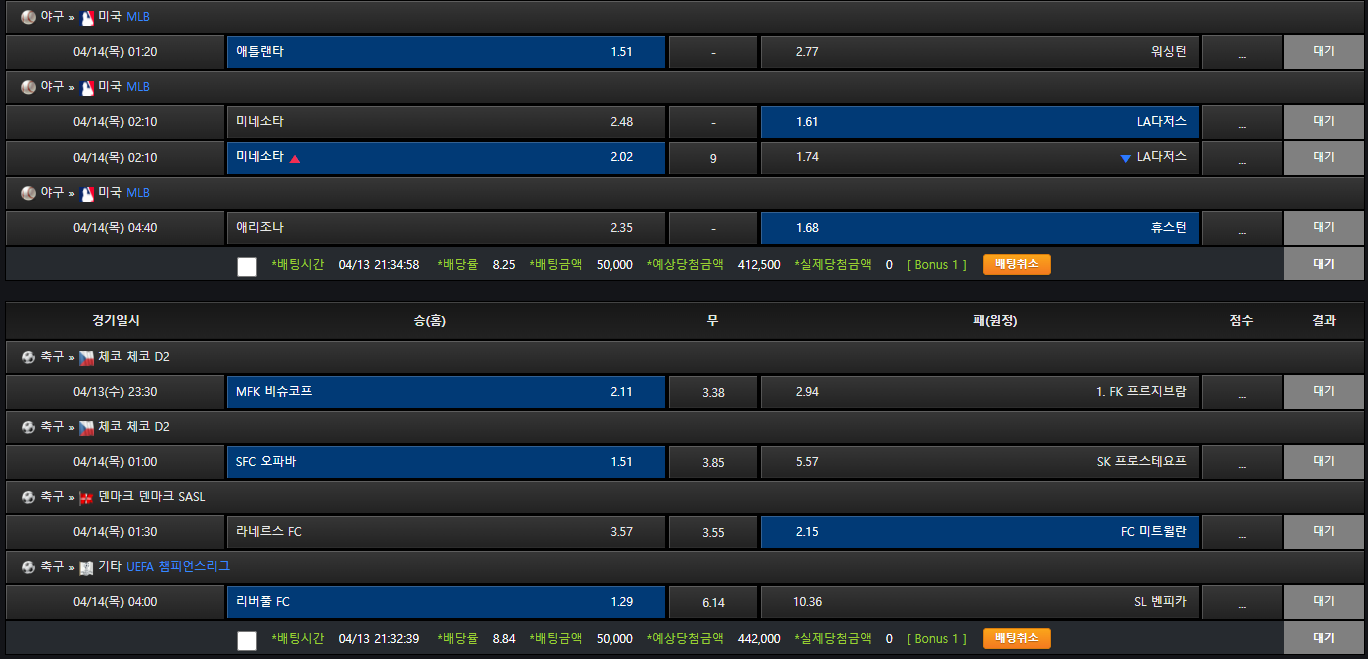Image resolution: width=1368 pixels, height=659 pixels.
Task: Click the handicap value 9 in 미네소타 row
Action: 713,158
